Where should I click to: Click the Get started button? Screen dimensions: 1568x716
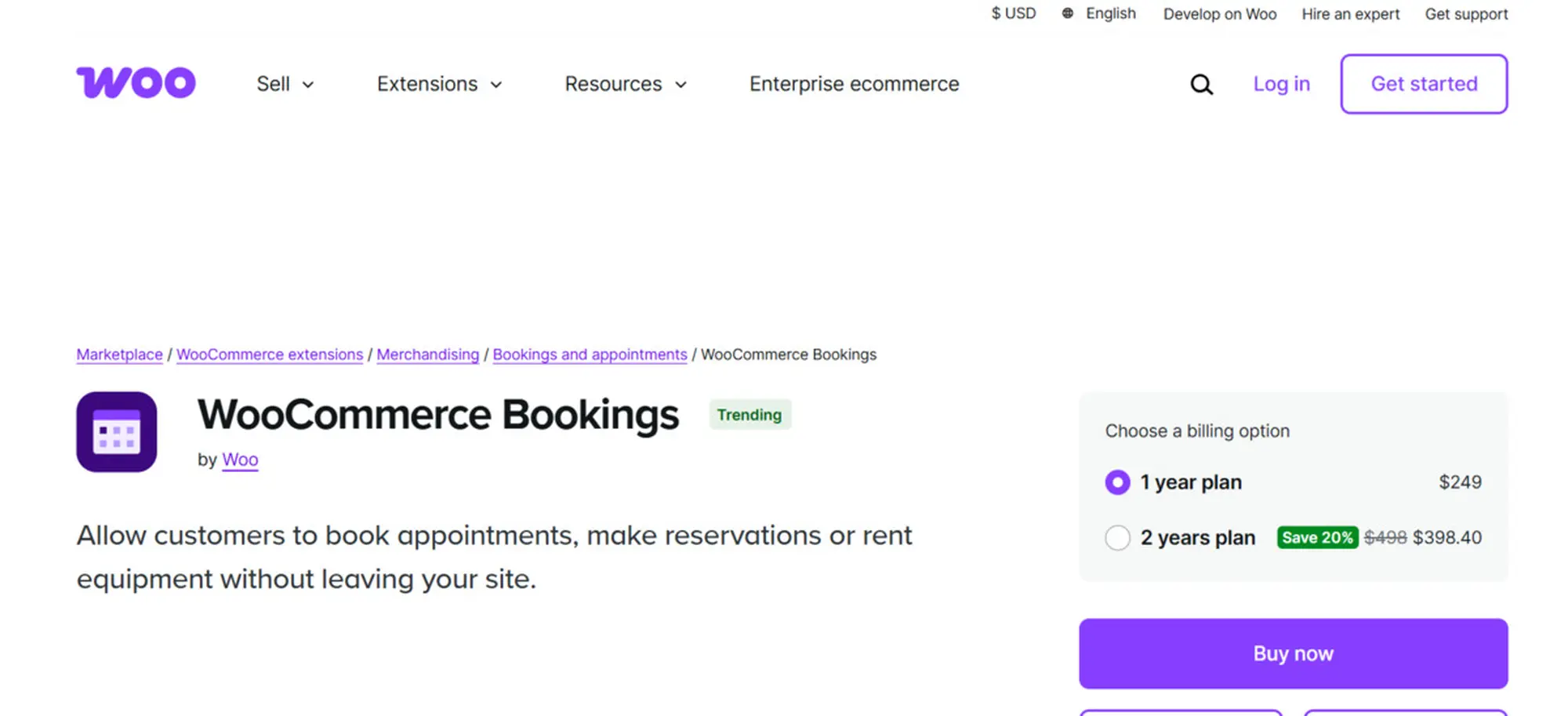[x=1423, y=84]
